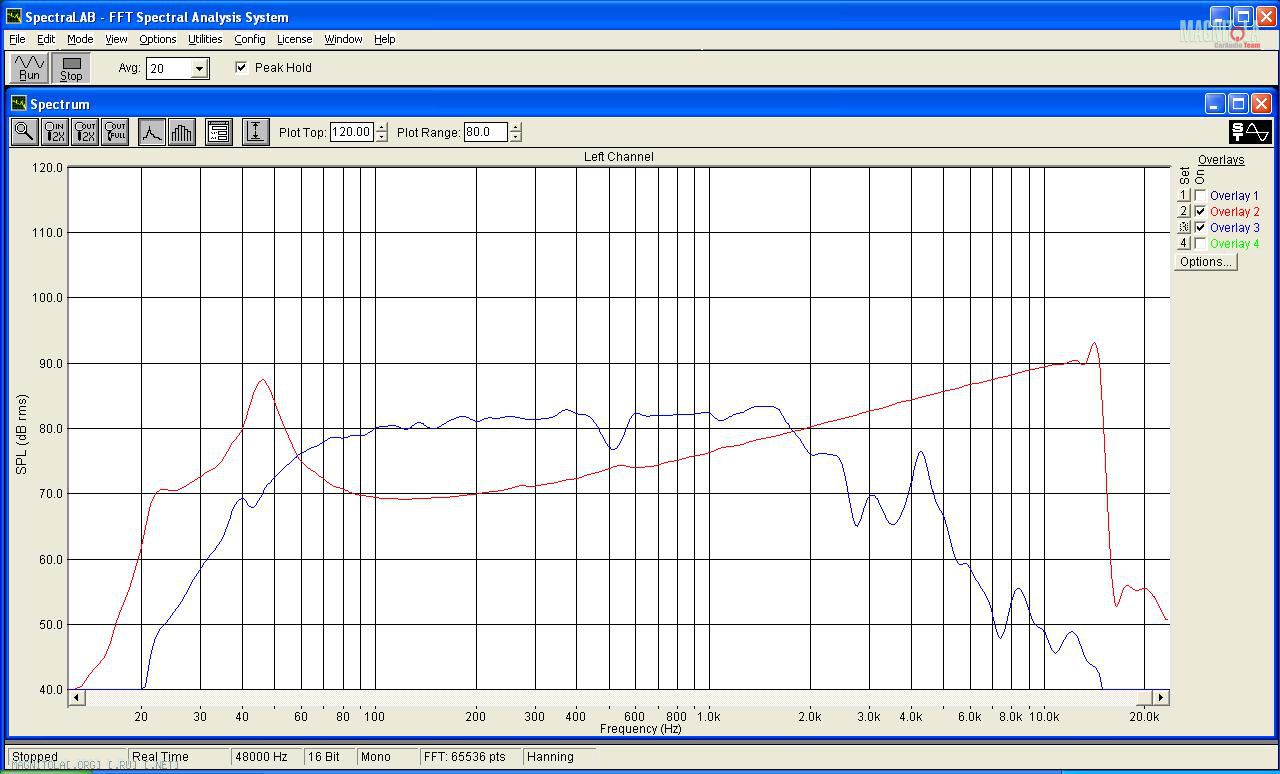
Task: Increase Plot Top with the up arrow
Action: (x=381, y=127)
